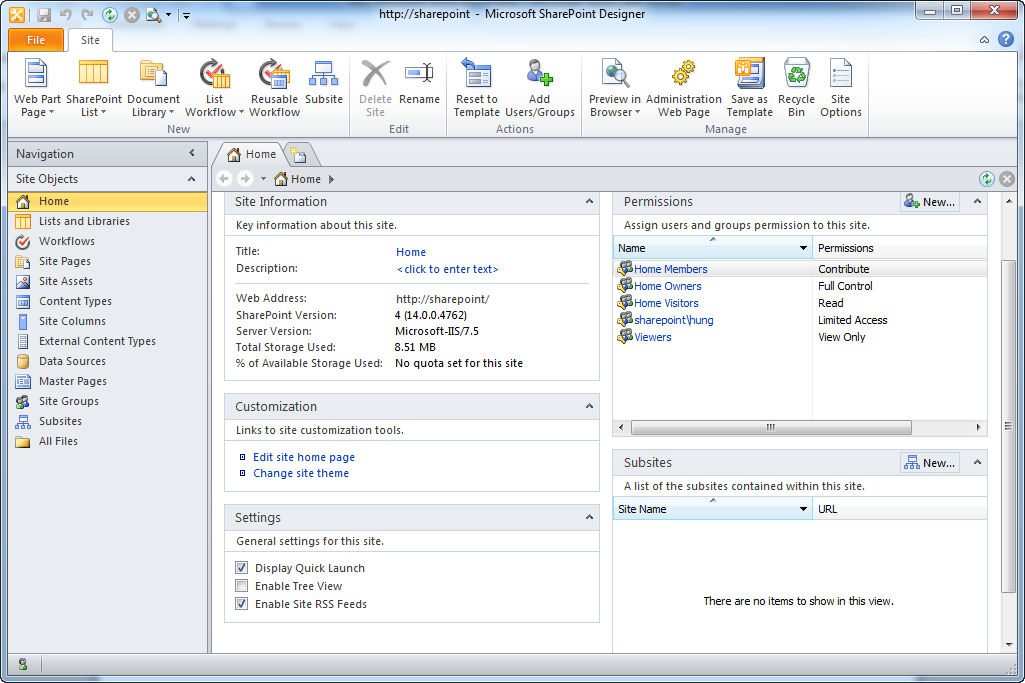Open the Document Library ribbon button

coord(153,88)
